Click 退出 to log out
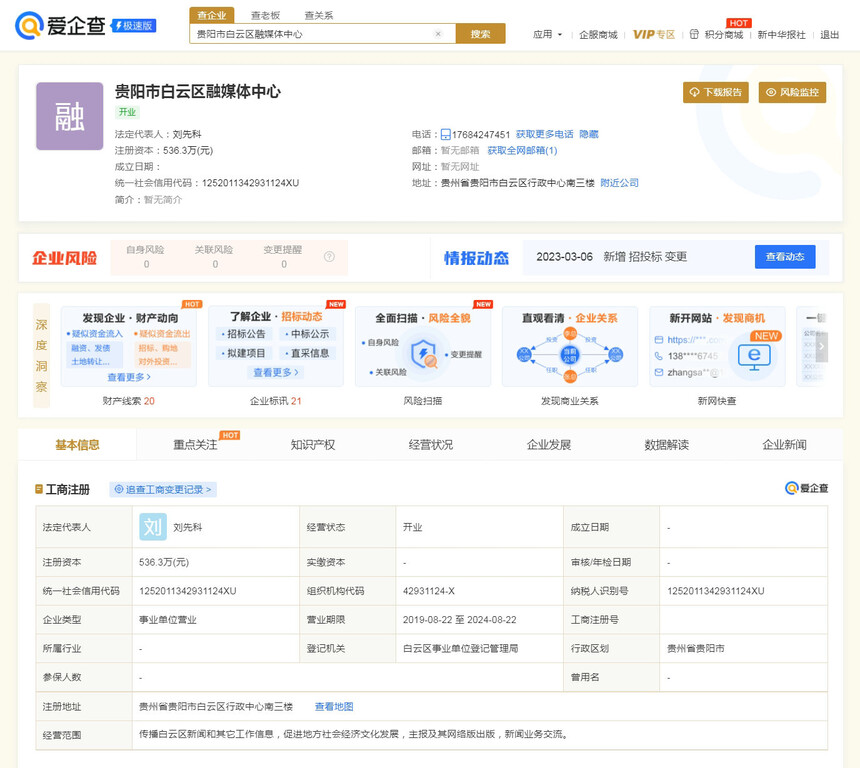This screenshot has height=768, width=860. [829, 35]
